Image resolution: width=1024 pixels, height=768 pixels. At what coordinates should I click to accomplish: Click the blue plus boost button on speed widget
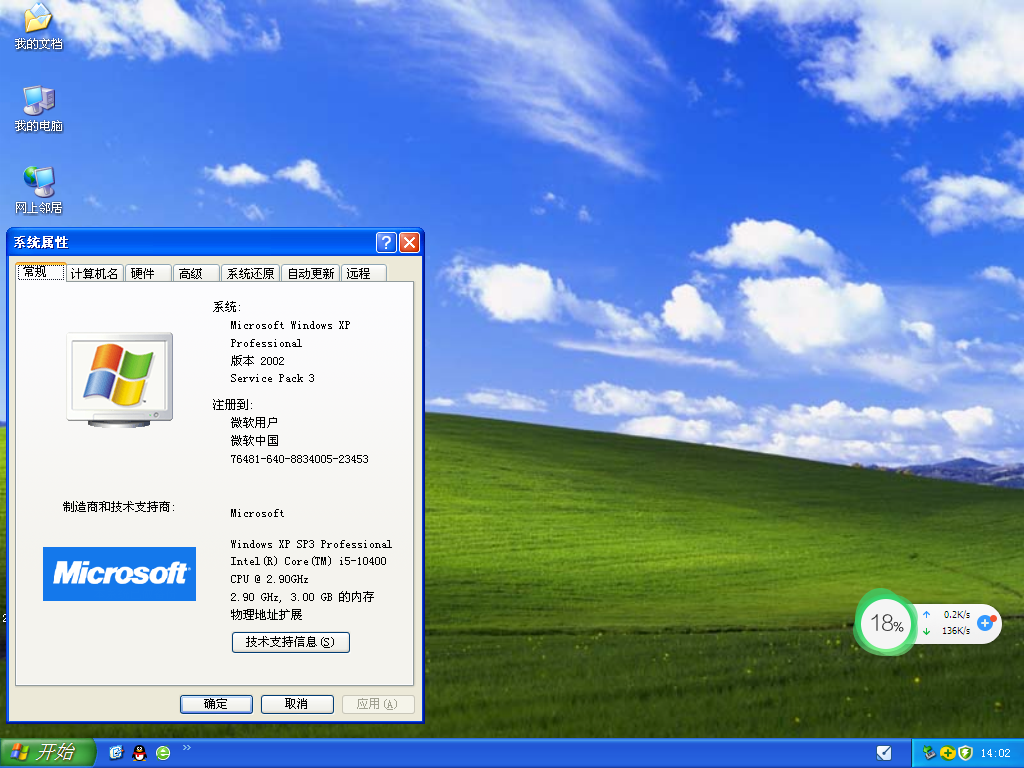[986, 623]
